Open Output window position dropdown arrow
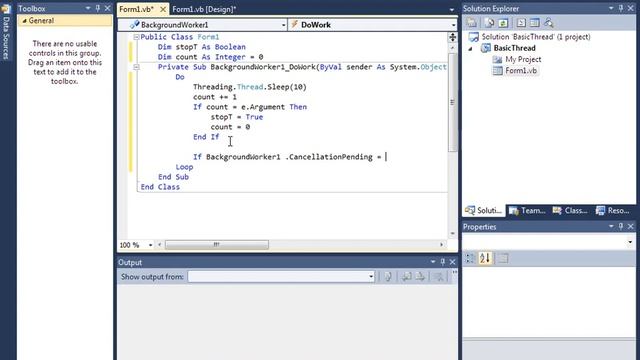 click(x=433, y=262)
